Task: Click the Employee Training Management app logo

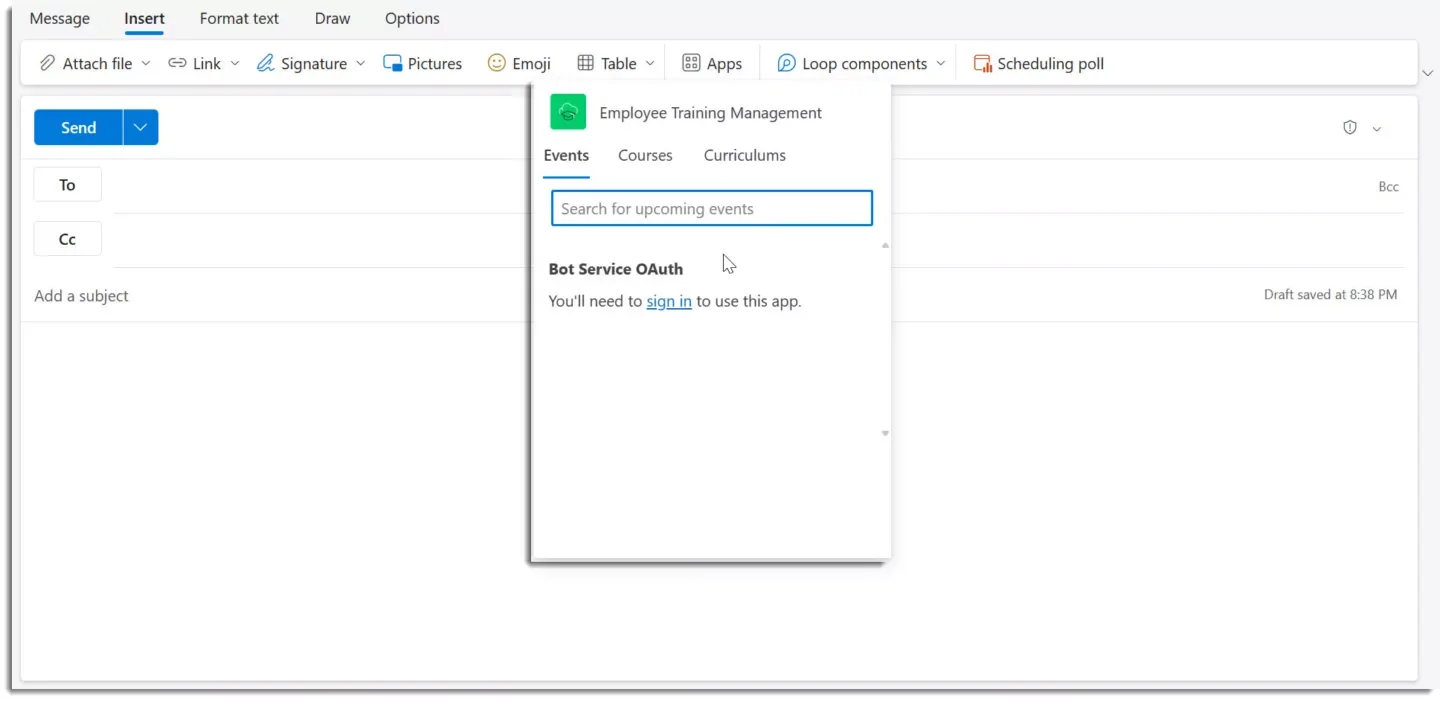Action: (568, 112)
